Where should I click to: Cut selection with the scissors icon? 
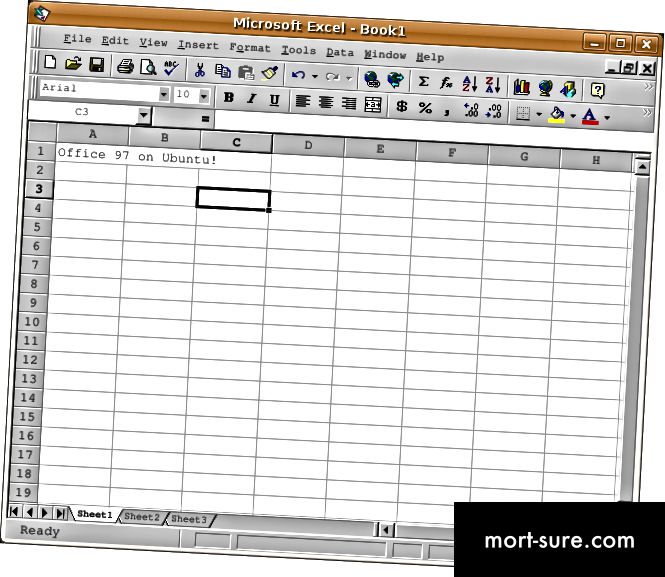coord(199,70)
